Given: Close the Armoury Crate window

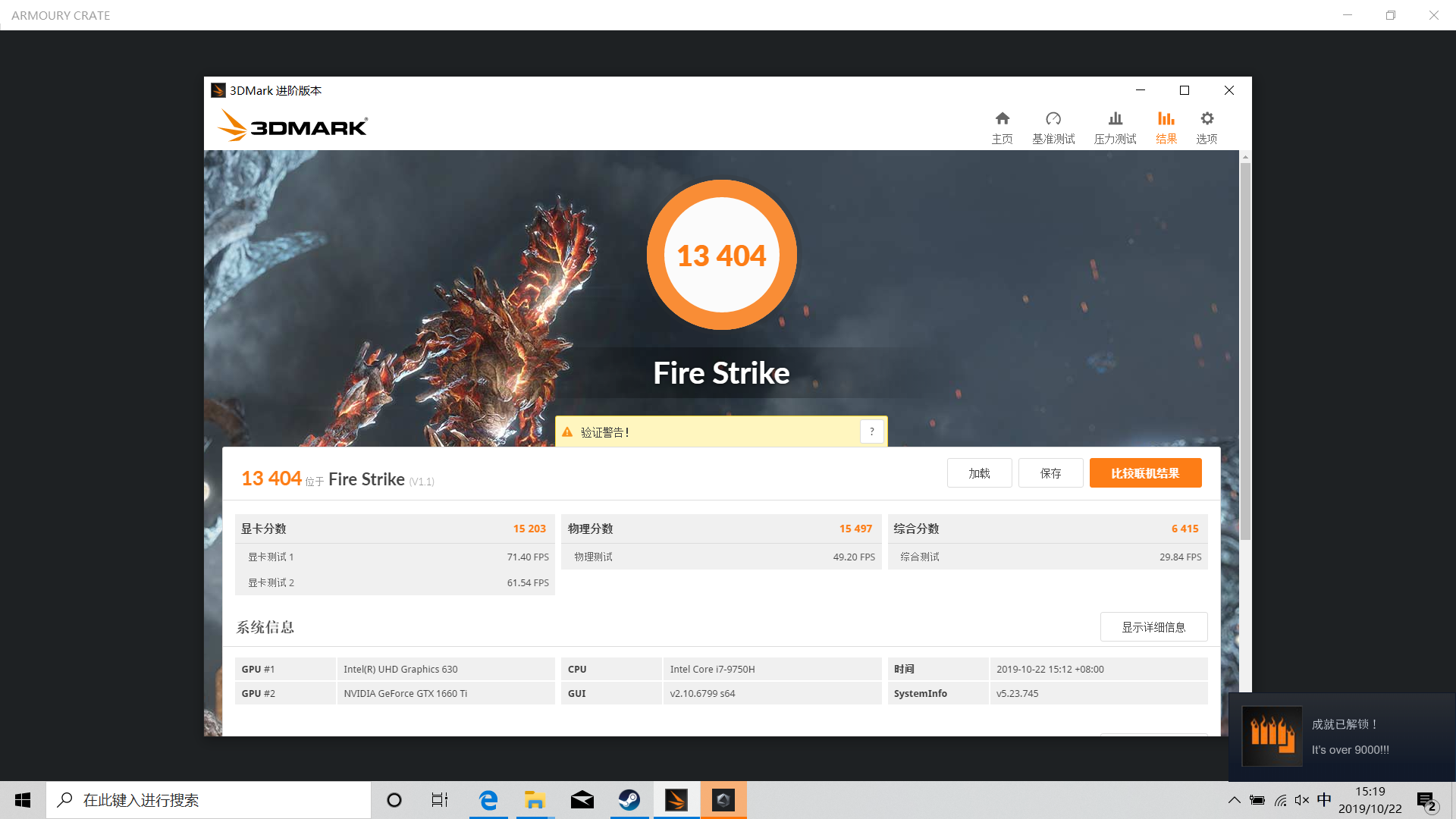Looking at the screenshot, I should click(x=1434, y=15).
